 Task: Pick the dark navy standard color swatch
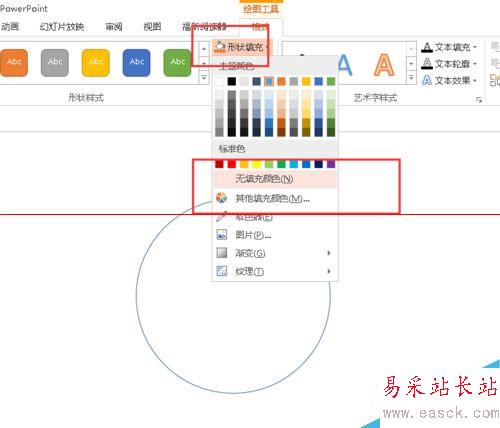[x=319, y=164]
